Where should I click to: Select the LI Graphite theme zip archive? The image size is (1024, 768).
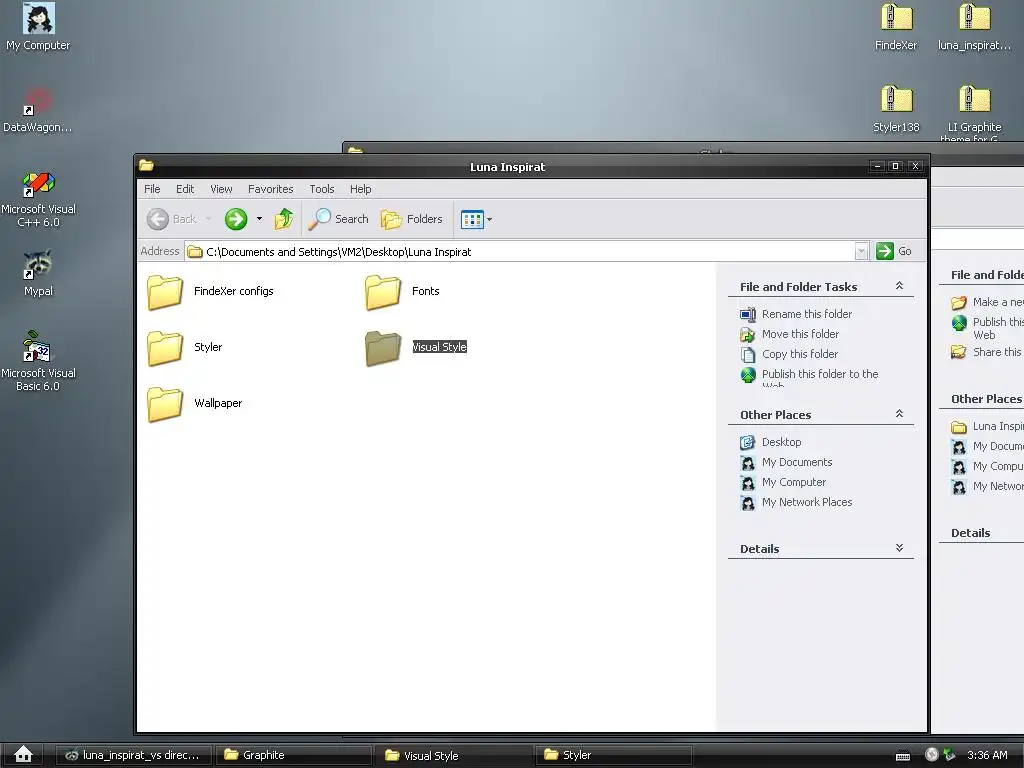974,112
